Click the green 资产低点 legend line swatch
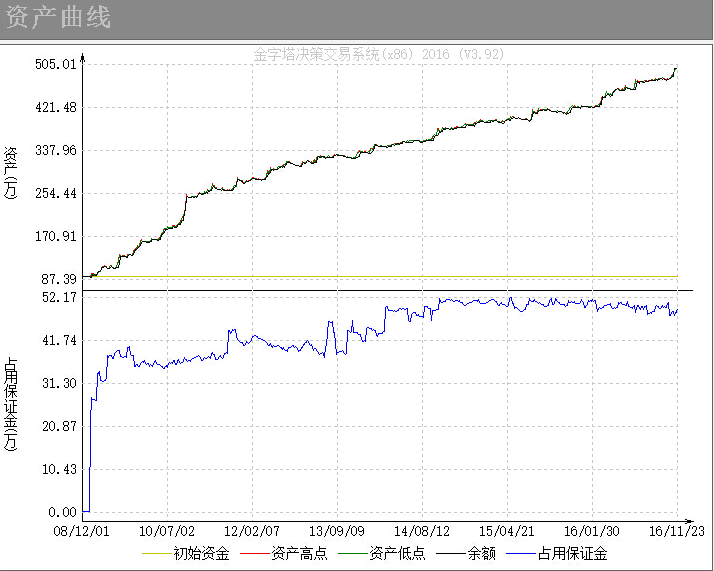The width and height of the screenshot is (714, 571). pyautogui.click(x=352, y=554)
